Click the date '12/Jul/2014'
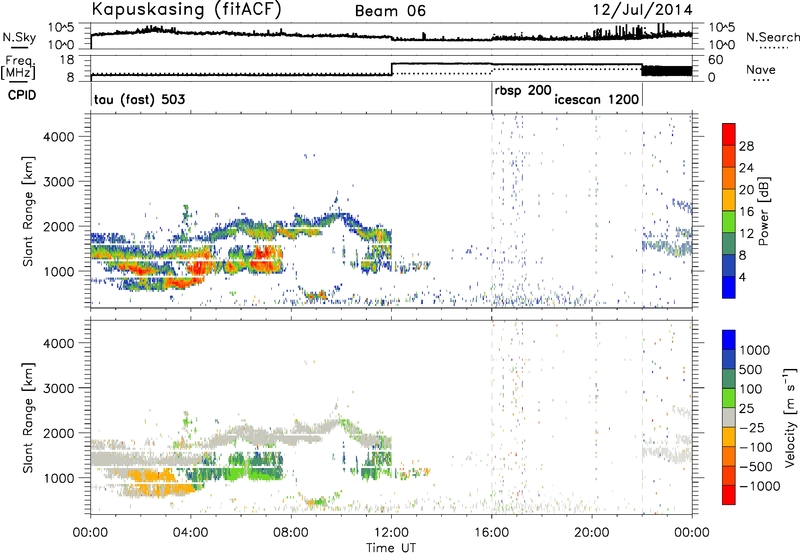This screenshot has width=800, height=554. (642, 10)
